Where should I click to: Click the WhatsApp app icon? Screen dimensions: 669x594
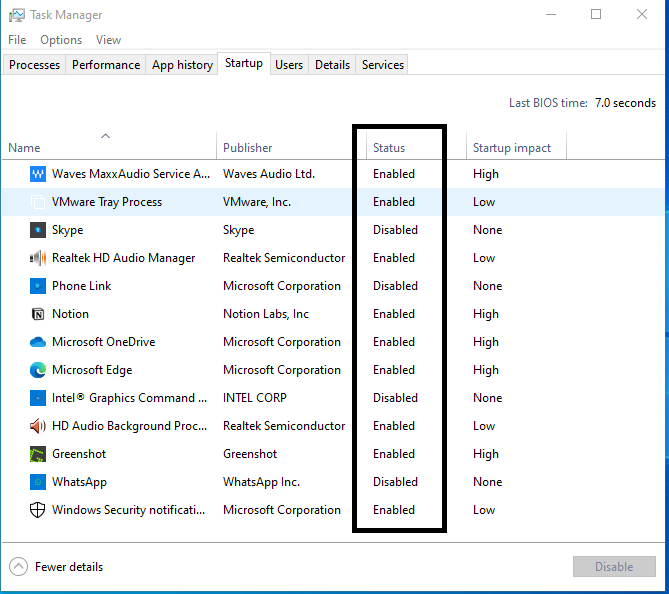click(x=38, y=482)
